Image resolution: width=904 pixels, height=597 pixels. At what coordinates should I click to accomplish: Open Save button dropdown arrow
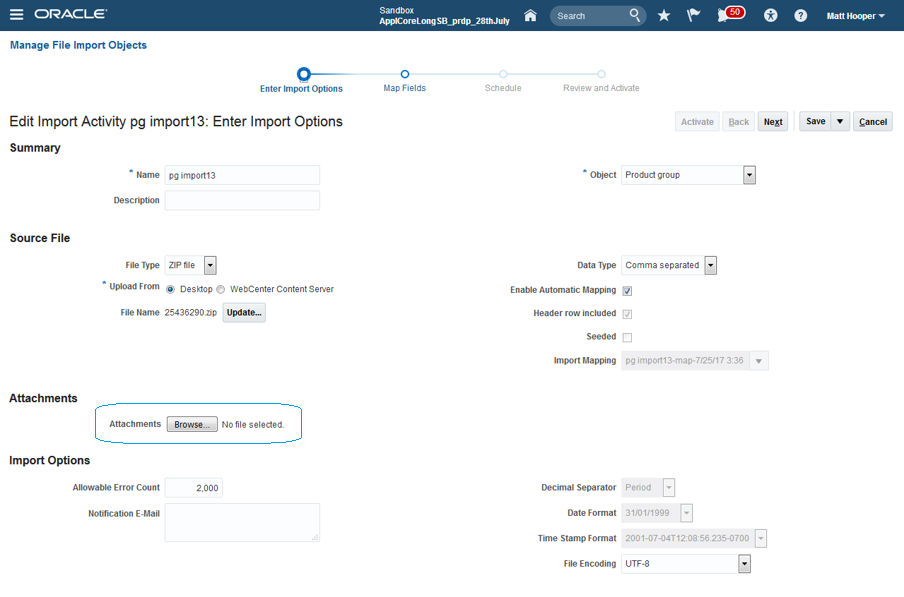coord(840,122)
